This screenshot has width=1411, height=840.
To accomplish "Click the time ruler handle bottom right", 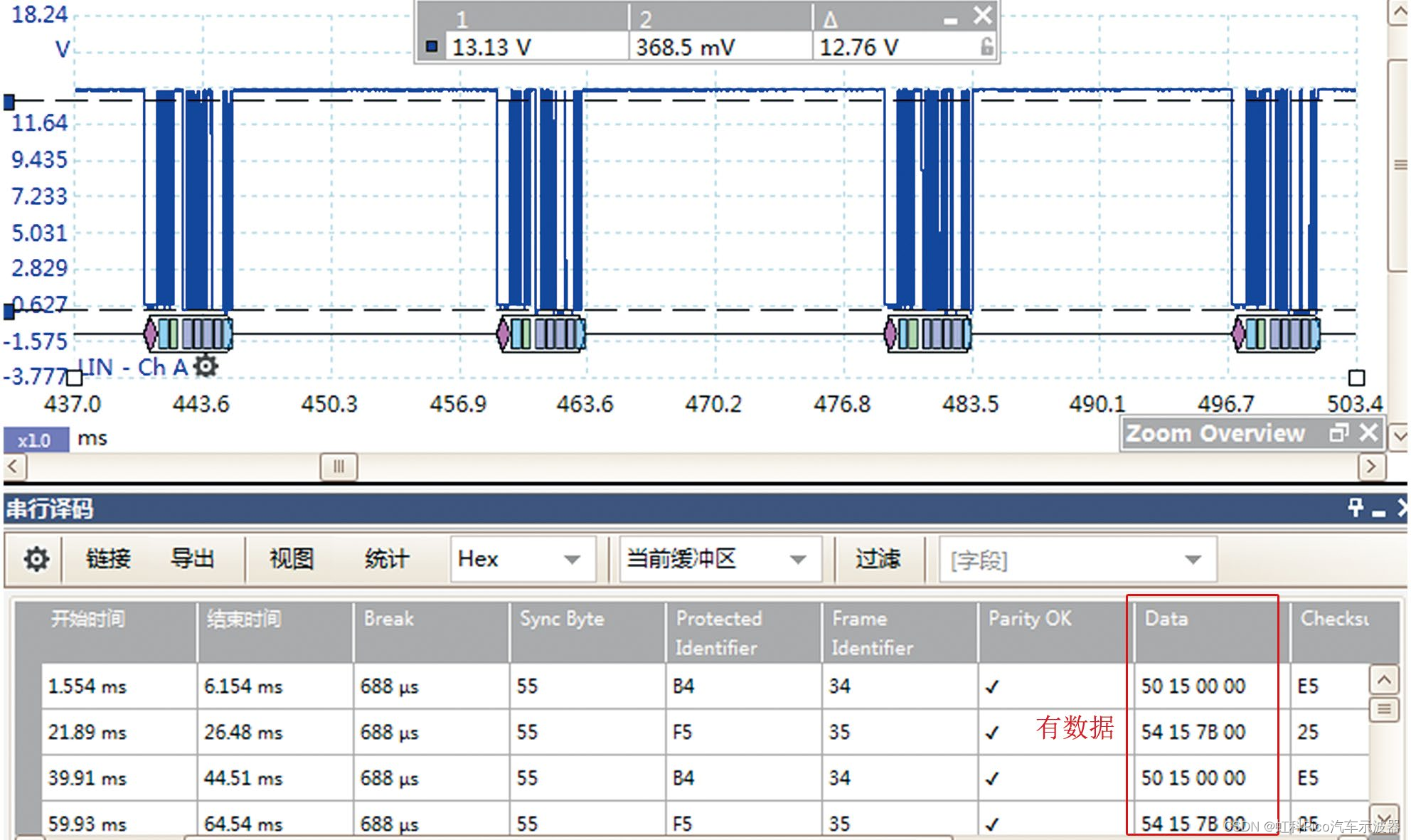I will 1356,378.
